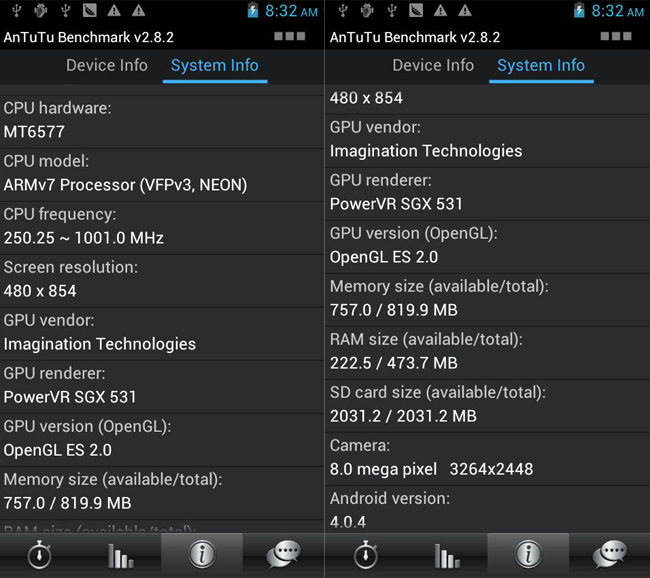The height and width of the screenshot is (578, 650).
Task: Tap the battery charging icon in right status bar
Action: [579, 10]
